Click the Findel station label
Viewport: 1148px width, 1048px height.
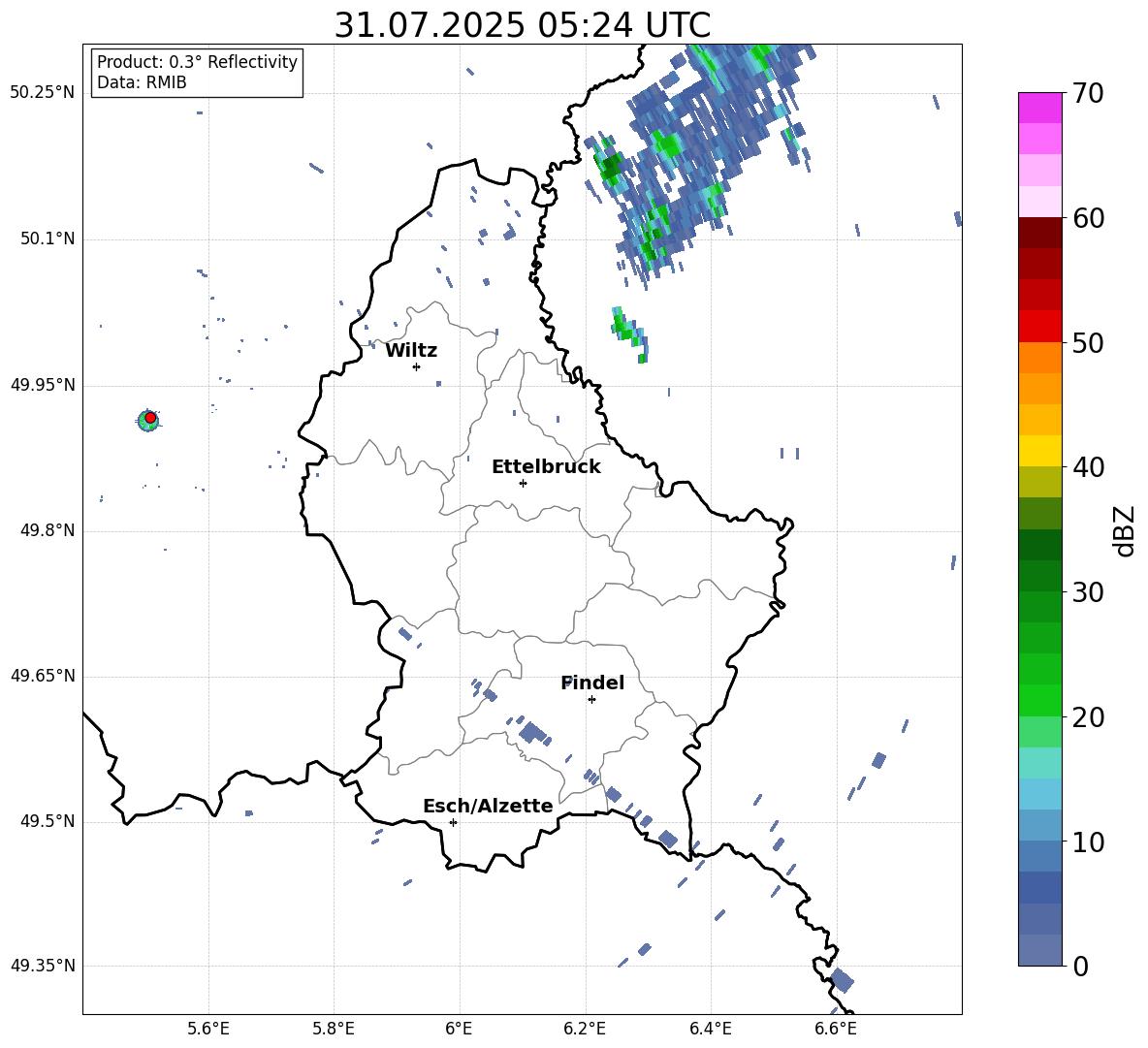(x=592, y=683)
